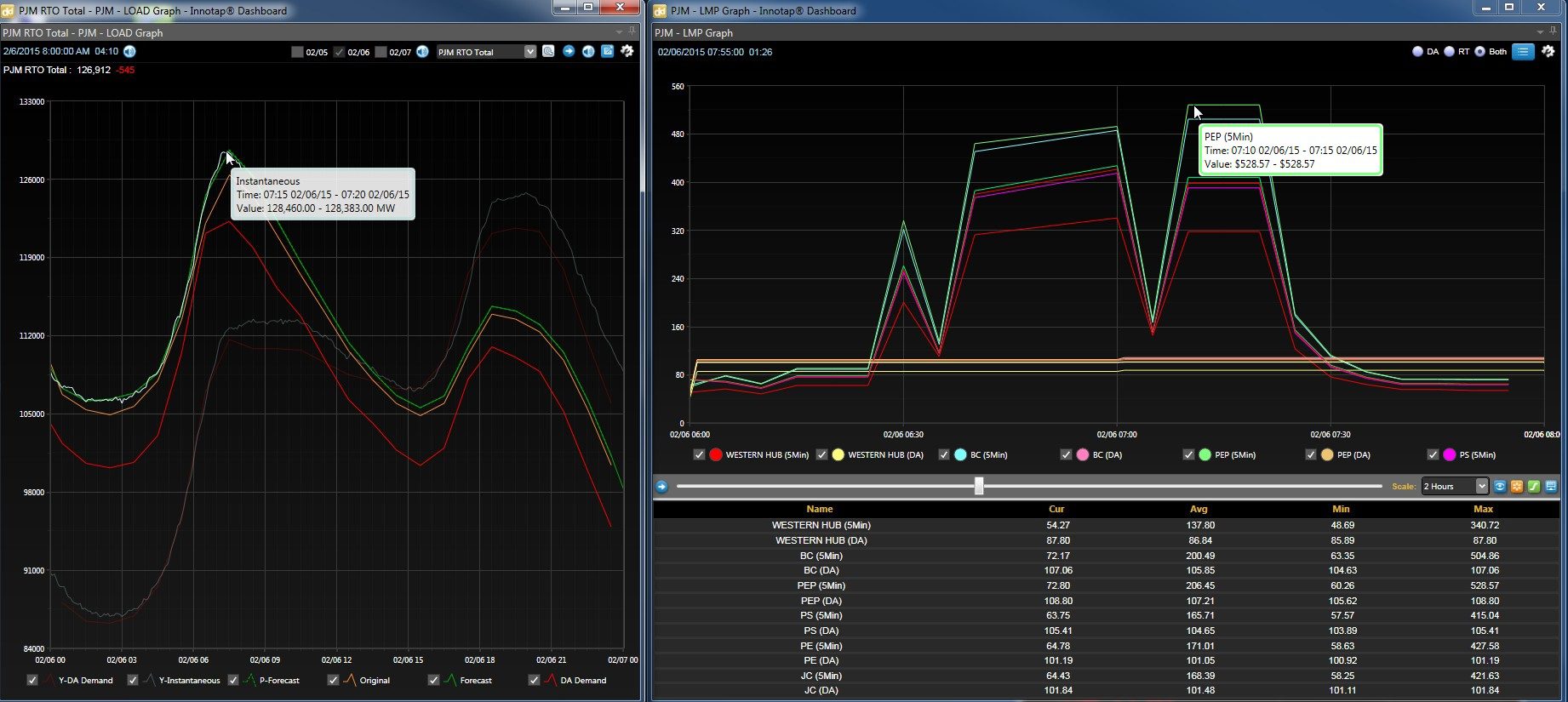Open the PJM RTO Total dropdown
The image size is (1568, 702).
tap(486, 52)
